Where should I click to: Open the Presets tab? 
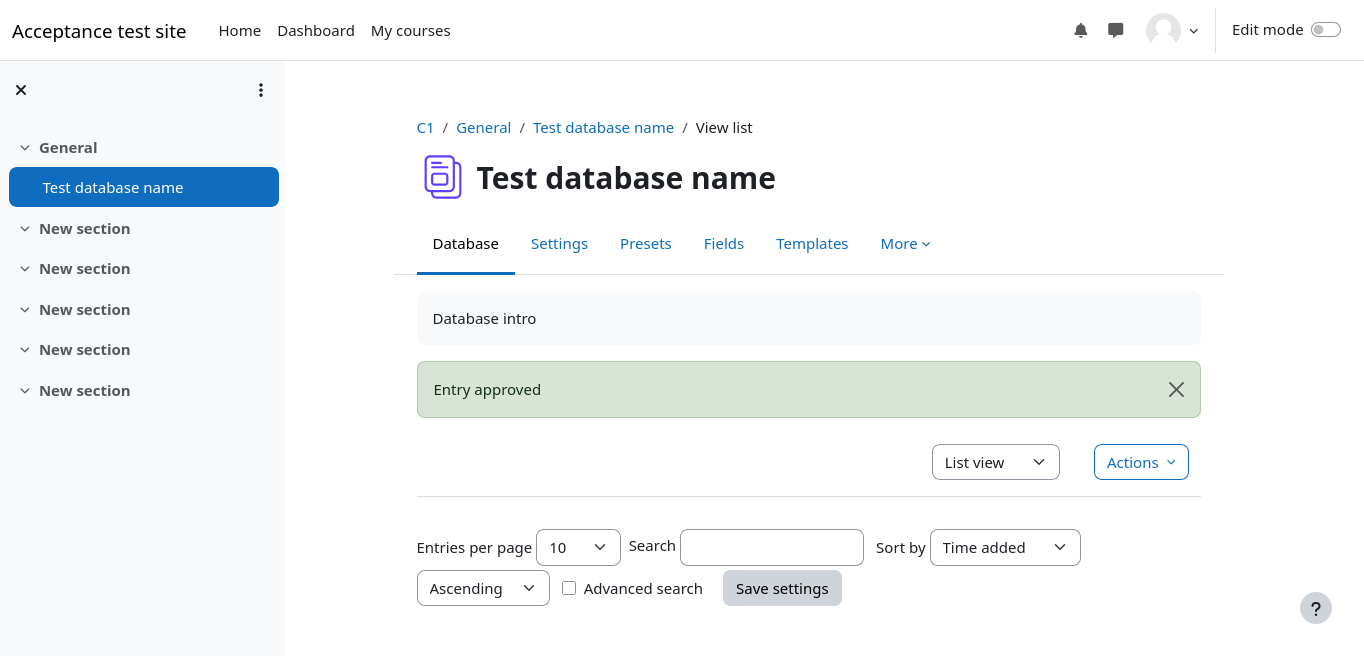pos(645,244)
